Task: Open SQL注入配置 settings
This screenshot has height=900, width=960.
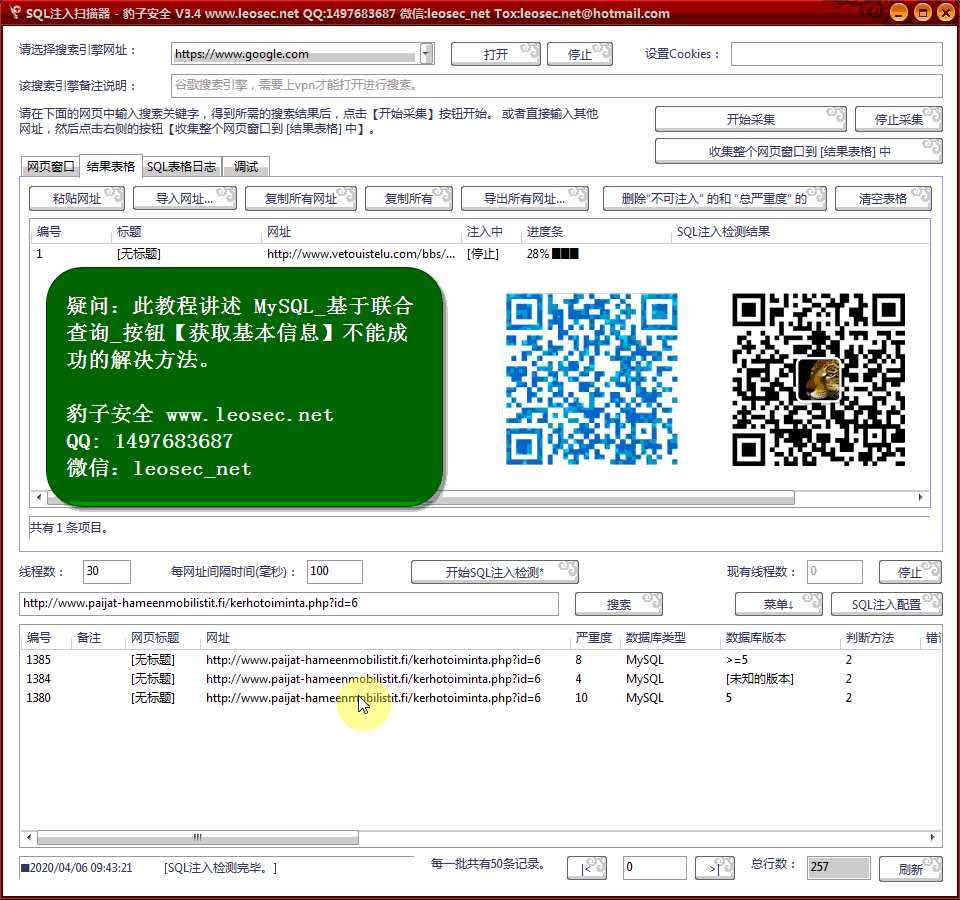Action: pos(886,604)
